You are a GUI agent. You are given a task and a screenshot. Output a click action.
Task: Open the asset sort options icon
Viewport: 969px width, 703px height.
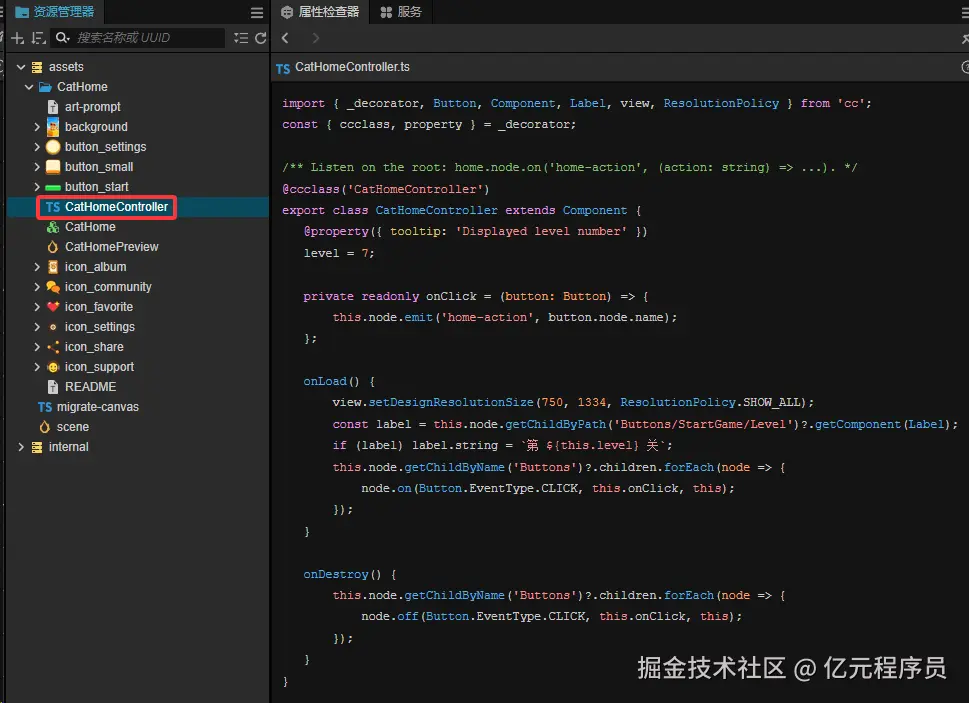[38, 38]
